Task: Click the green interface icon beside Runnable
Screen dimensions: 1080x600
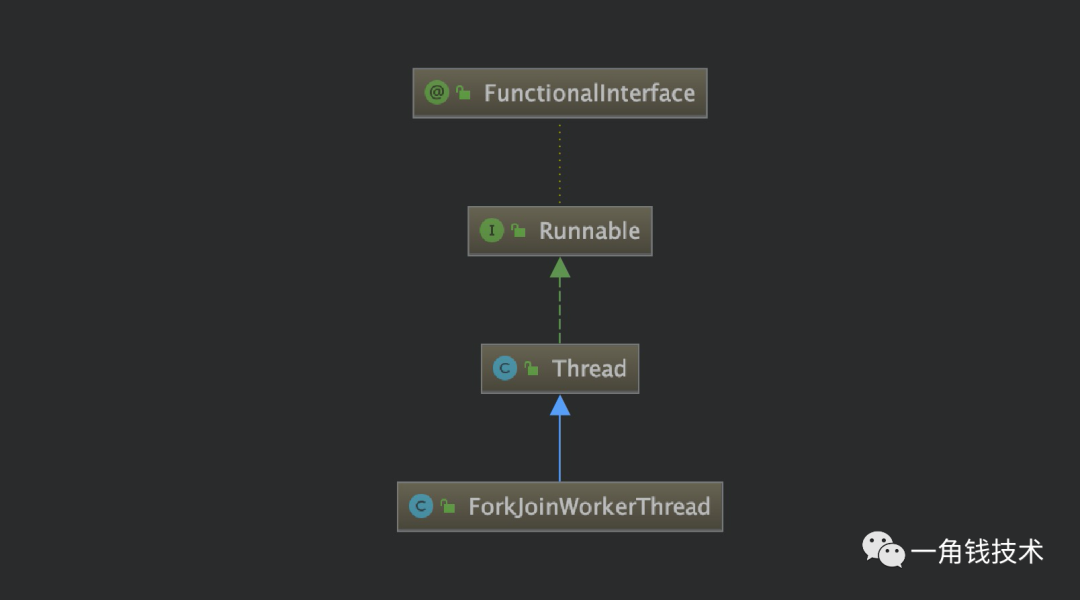Action: tap(491, 231)
